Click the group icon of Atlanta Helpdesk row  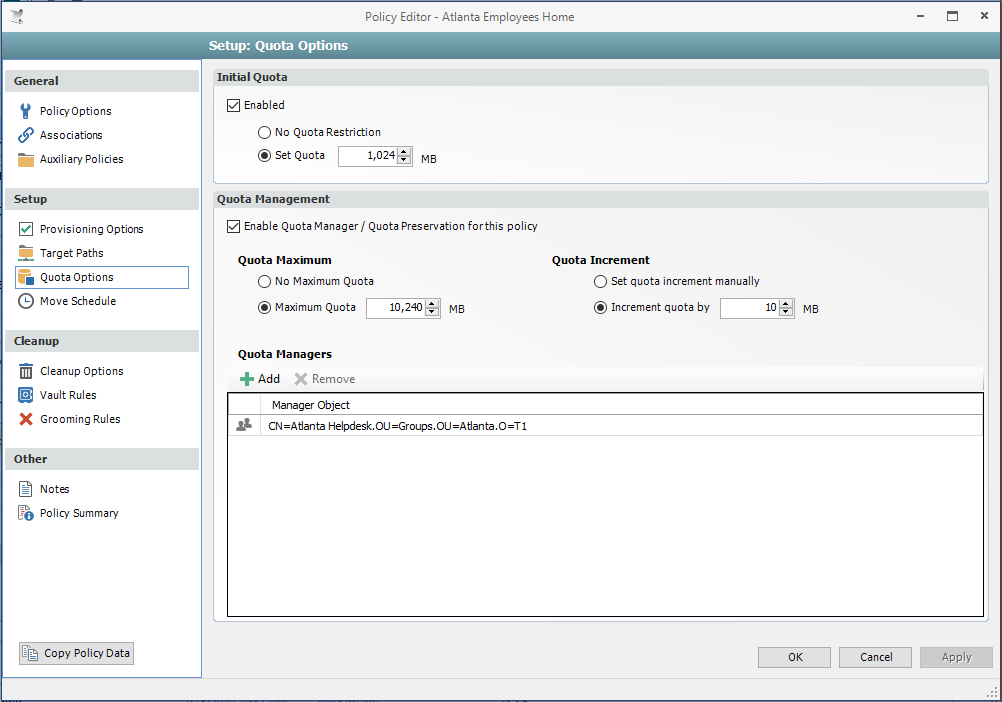tap(243, 425)
